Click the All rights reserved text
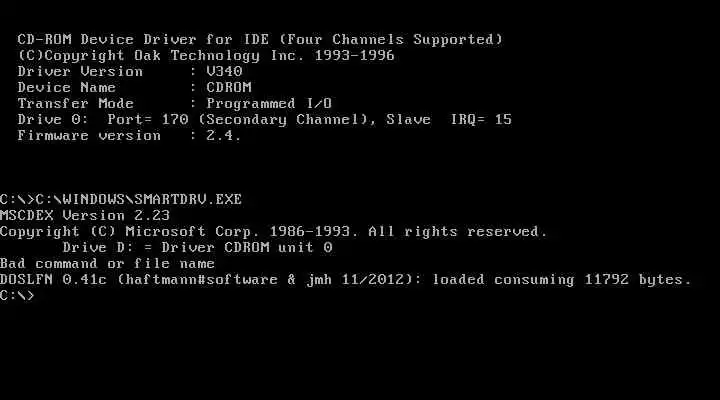 (457, 232)
